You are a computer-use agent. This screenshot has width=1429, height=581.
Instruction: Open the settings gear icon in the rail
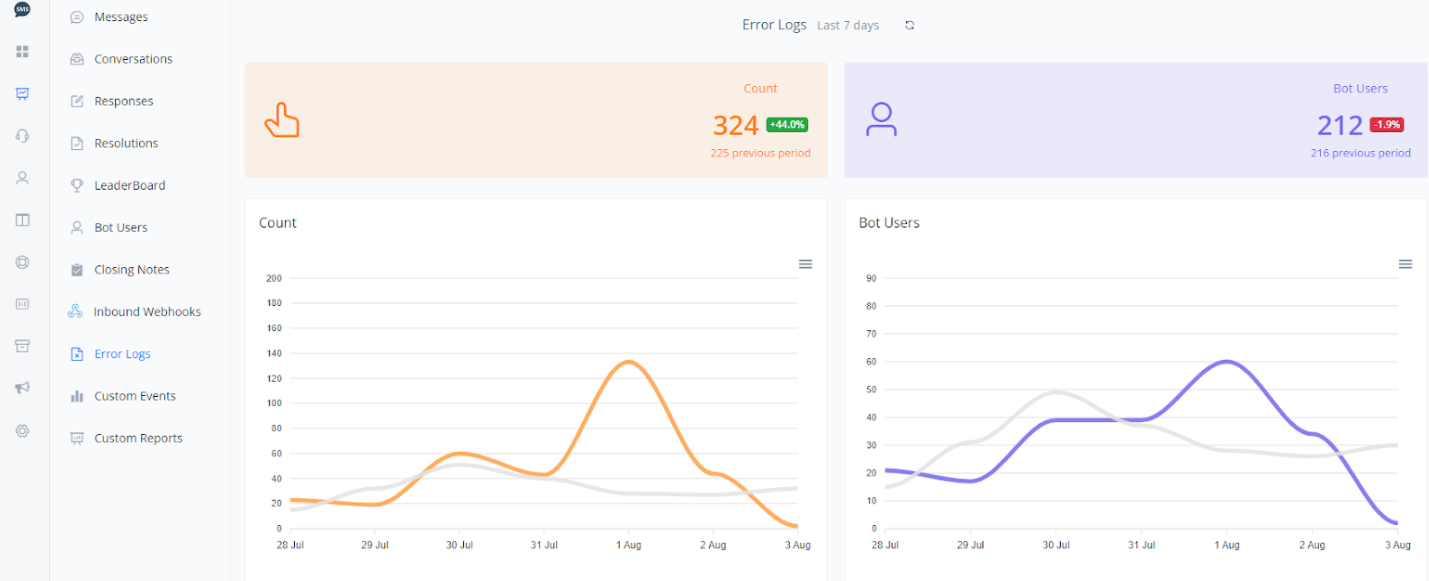[22, 430]
